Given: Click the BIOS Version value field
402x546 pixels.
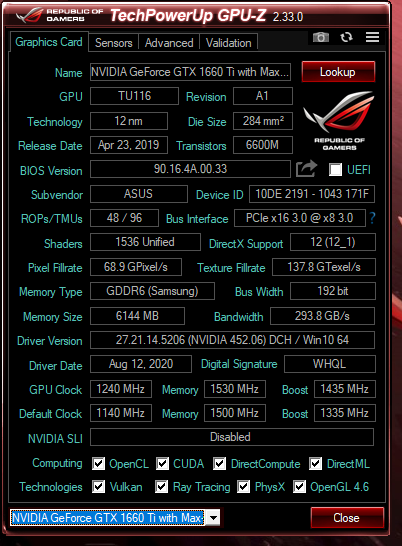Looking at the screenshot, I should point(190,169).
